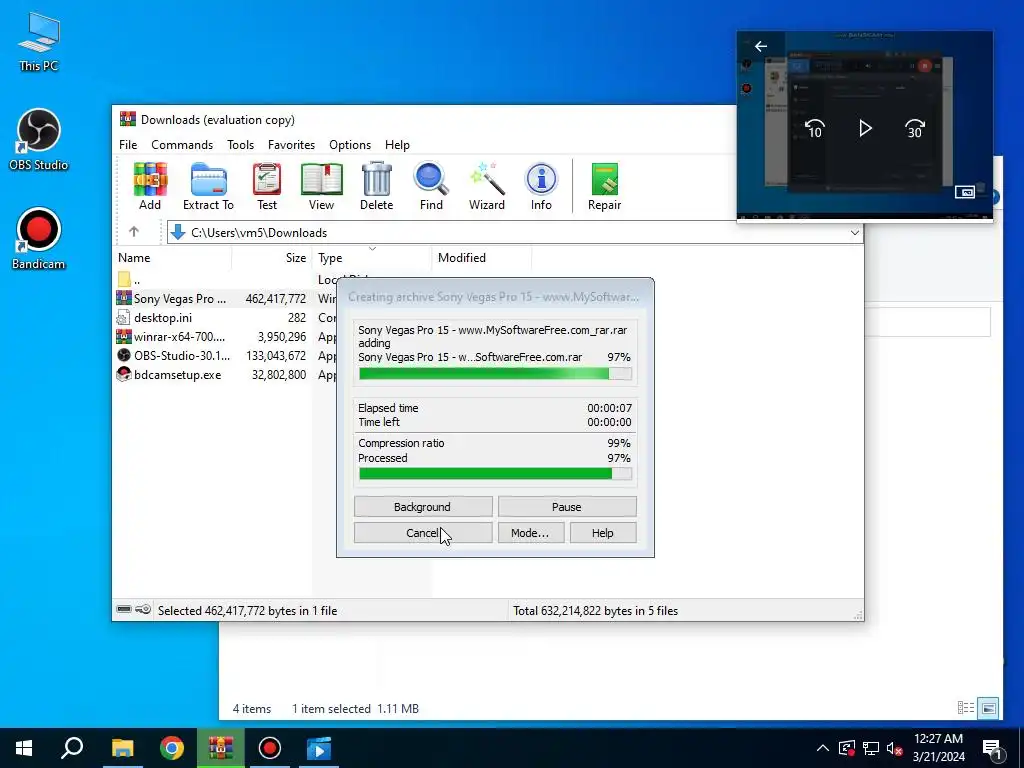
Task: Launch the Wizard wand icon
Action: click(x=487, y=187)
